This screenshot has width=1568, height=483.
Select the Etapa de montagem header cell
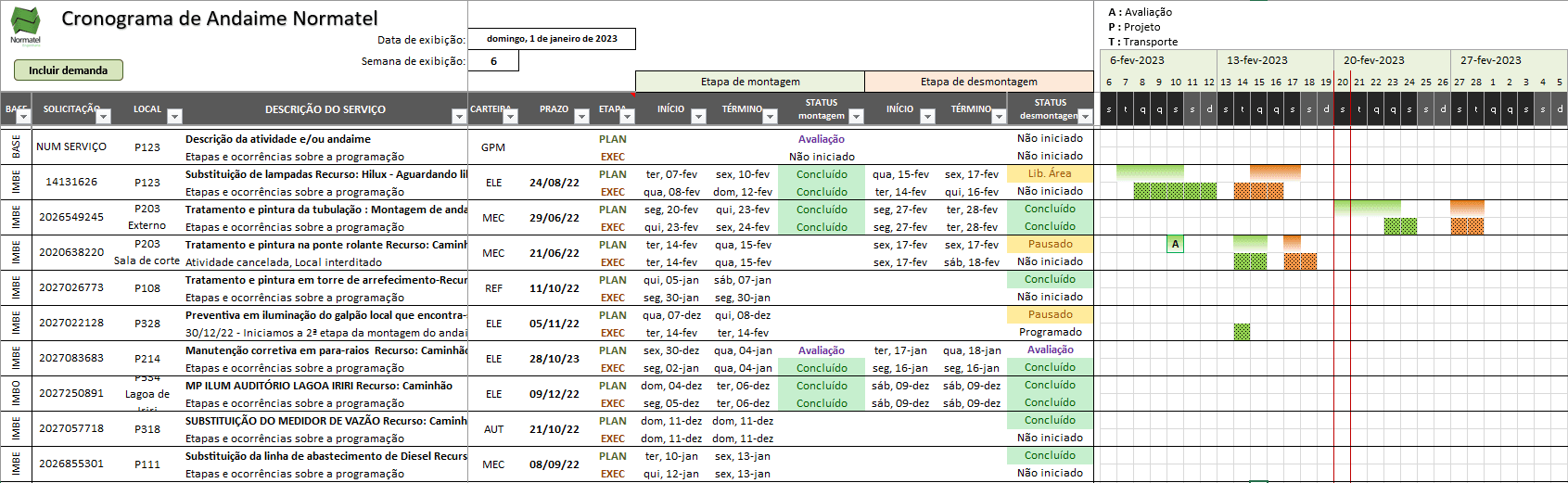[750, 82]
